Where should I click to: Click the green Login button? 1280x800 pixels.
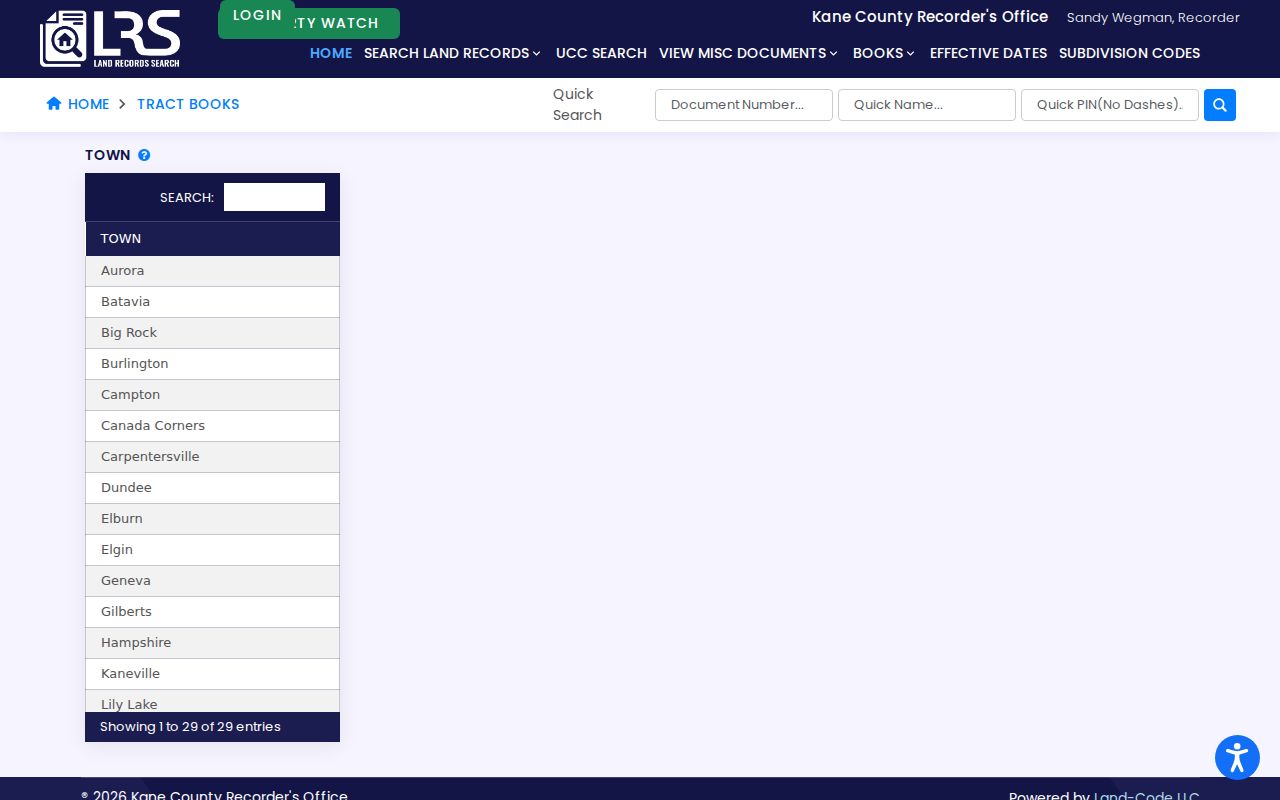tap(257, 15)
